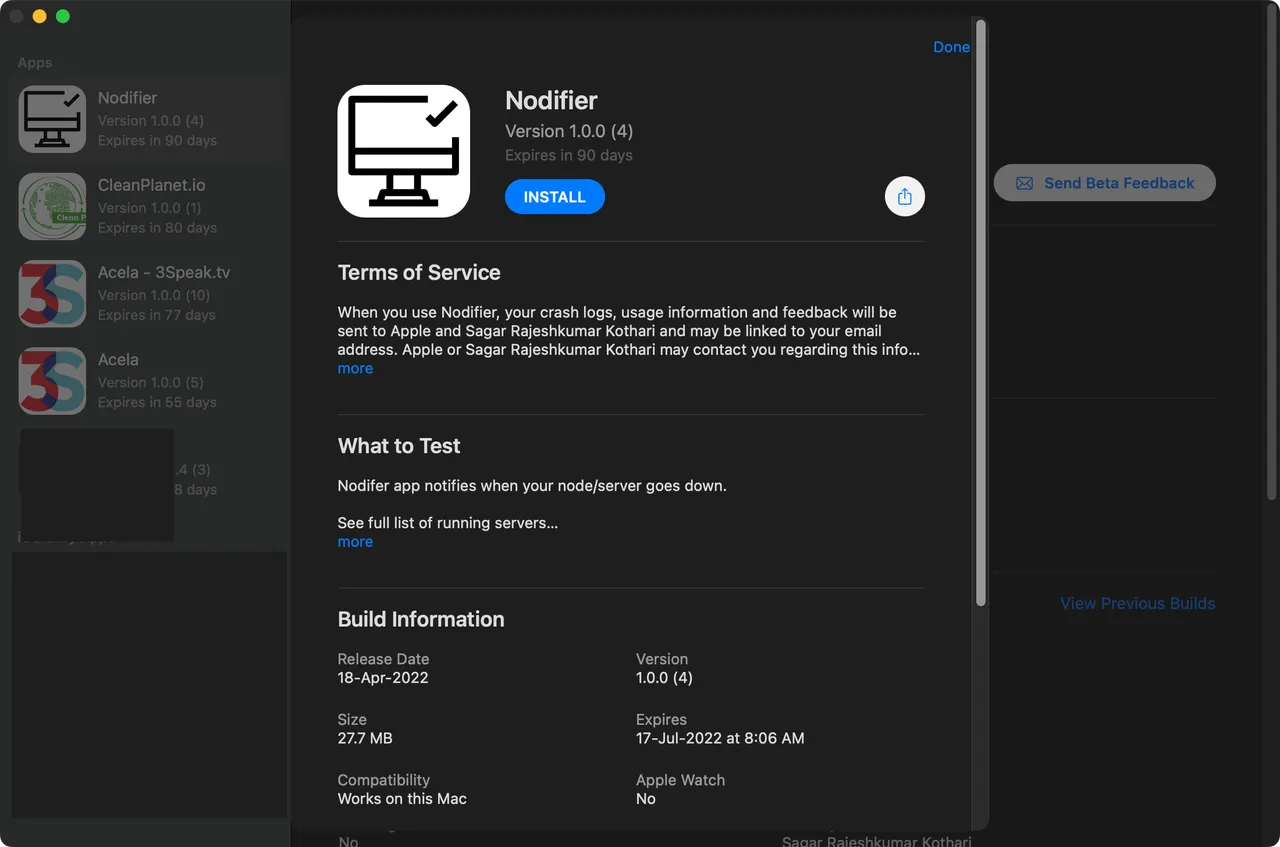1280x847 pixels.
Task: Click 'Works on this Mac' compatibility value
Action: [402, 798]
